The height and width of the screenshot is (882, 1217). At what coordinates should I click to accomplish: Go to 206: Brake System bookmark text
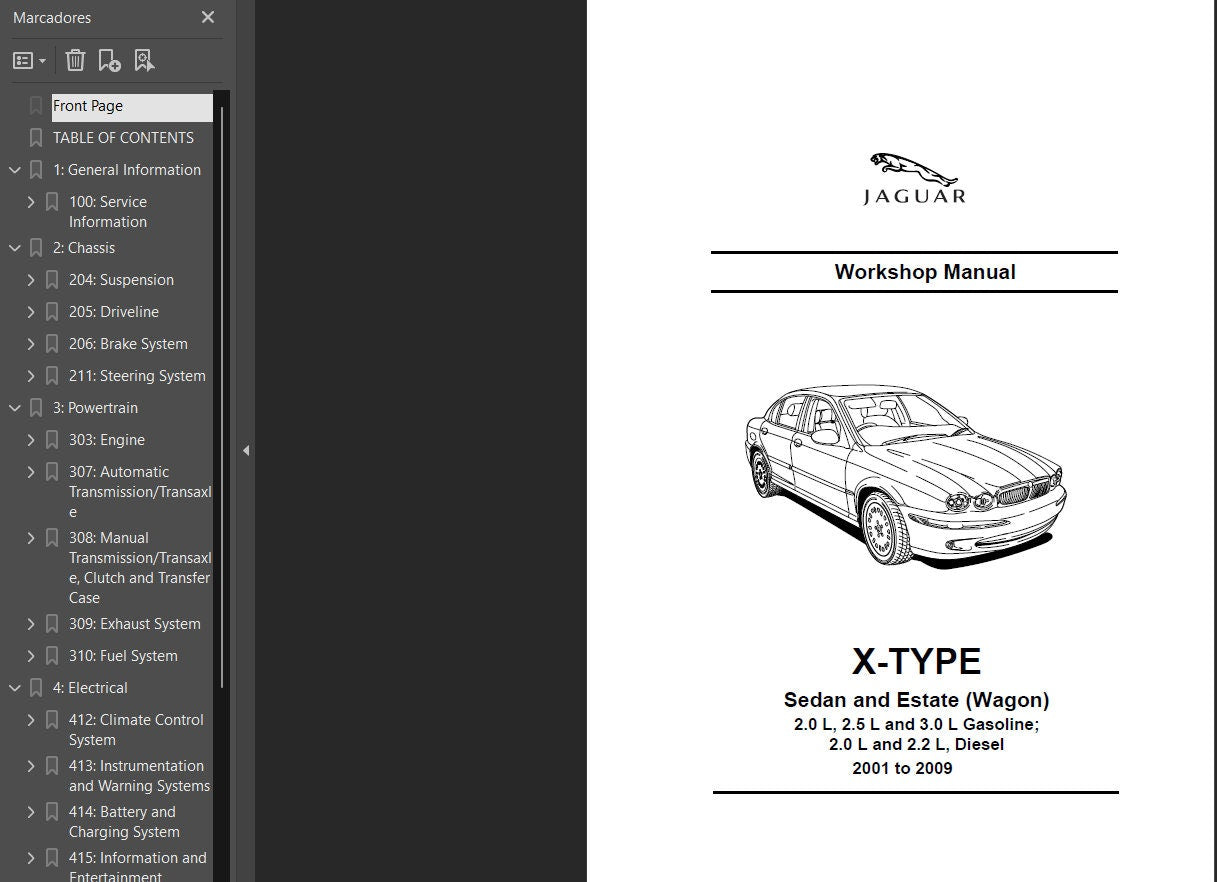pyautogui.click(x=128, y=344)
